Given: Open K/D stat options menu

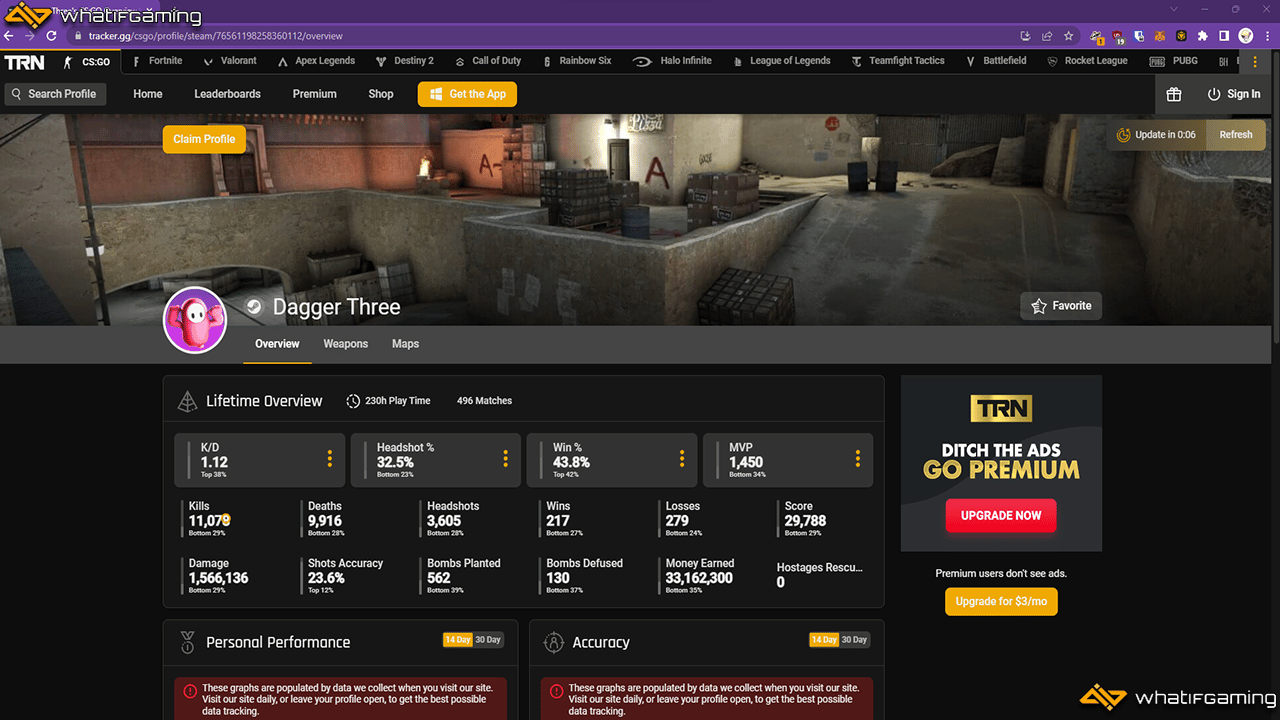Looking at the screenshot, I should coord(329,459).
